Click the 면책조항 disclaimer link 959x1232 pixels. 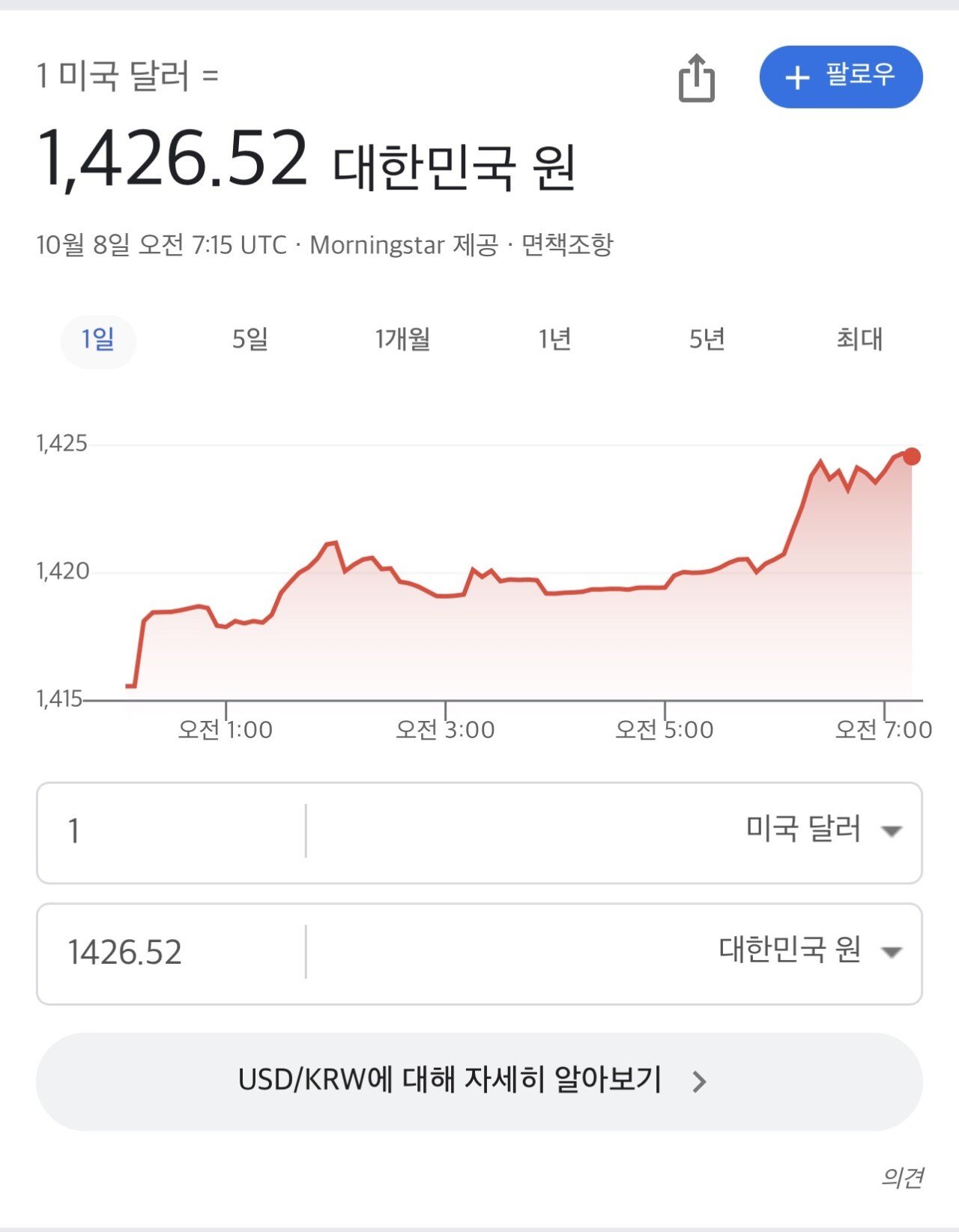pyautogui.click(x=567, y=245)
